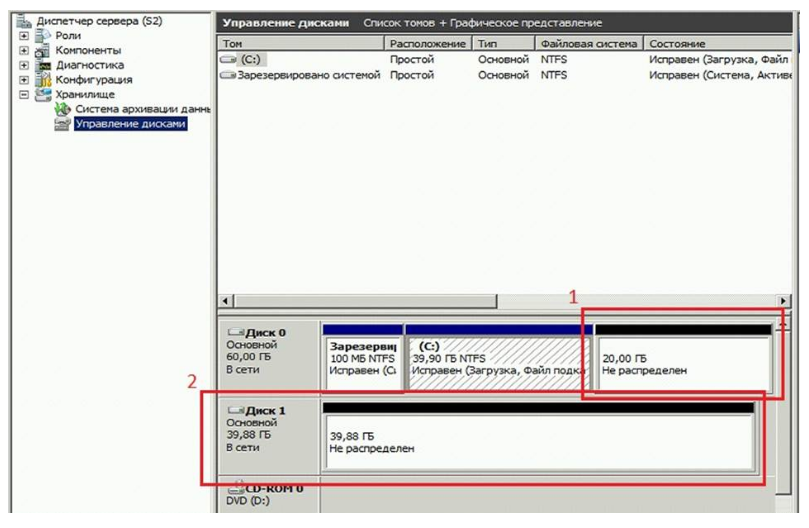Click the horizontal scrollbar left arrow

225,301
